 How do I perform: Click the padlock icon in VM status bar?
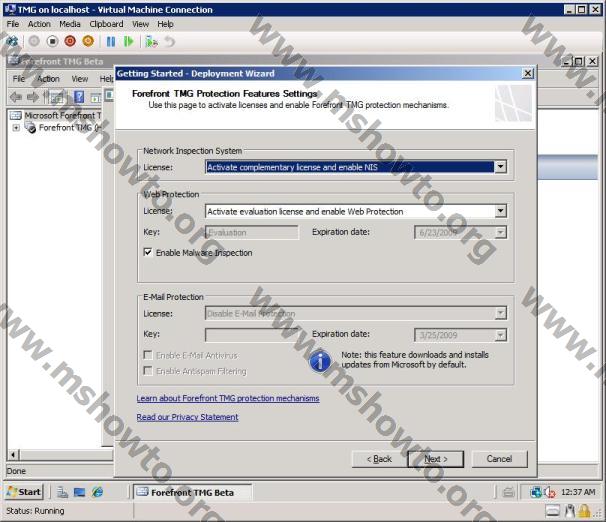pyautogui.click(x=584, y=511)
